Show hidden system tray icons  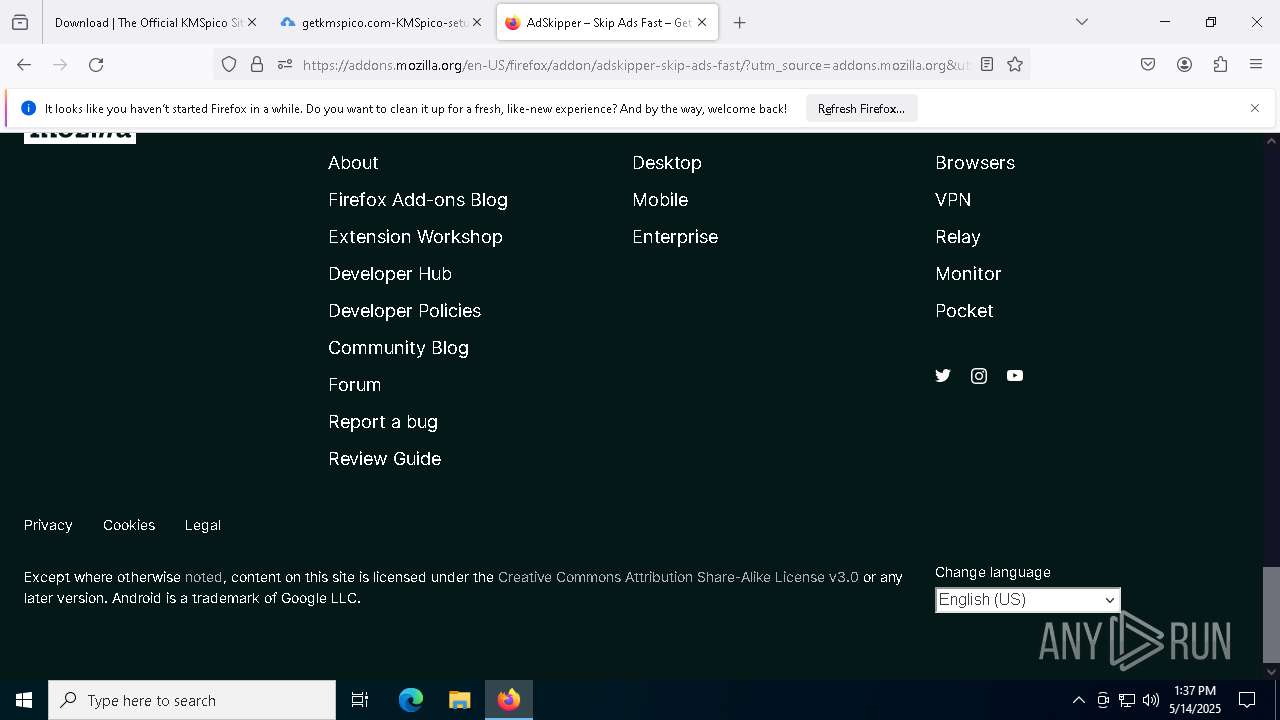[1078, 700]
